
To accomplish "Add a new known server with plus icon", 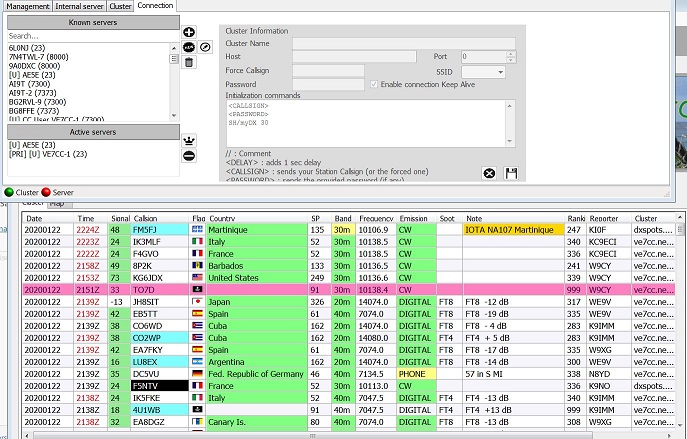I will [x=189, y=32].
